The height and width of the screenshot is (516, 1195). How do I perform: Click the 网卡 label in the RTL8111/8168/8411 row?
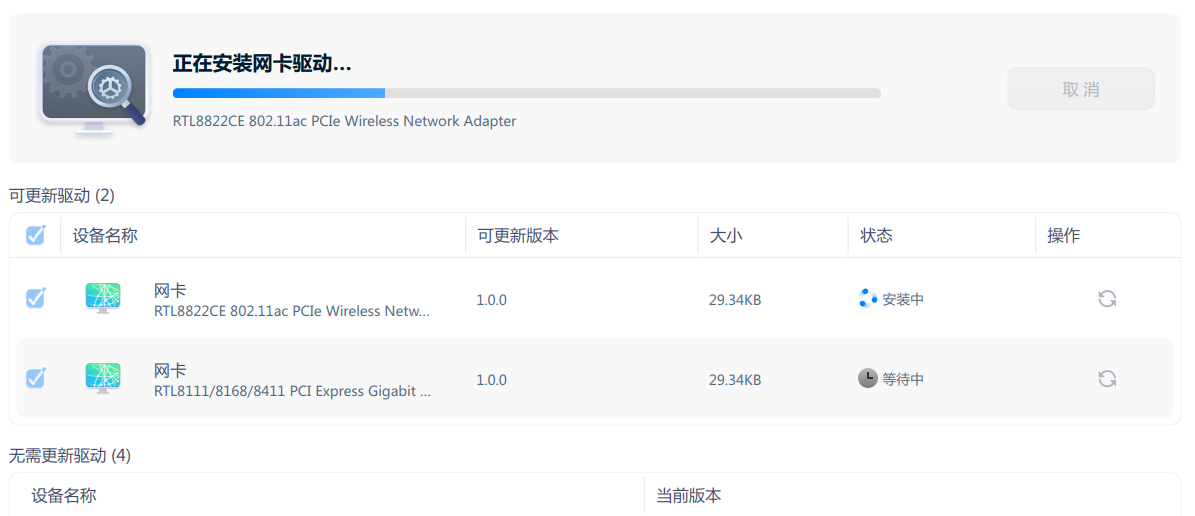(x=170, y=370)
